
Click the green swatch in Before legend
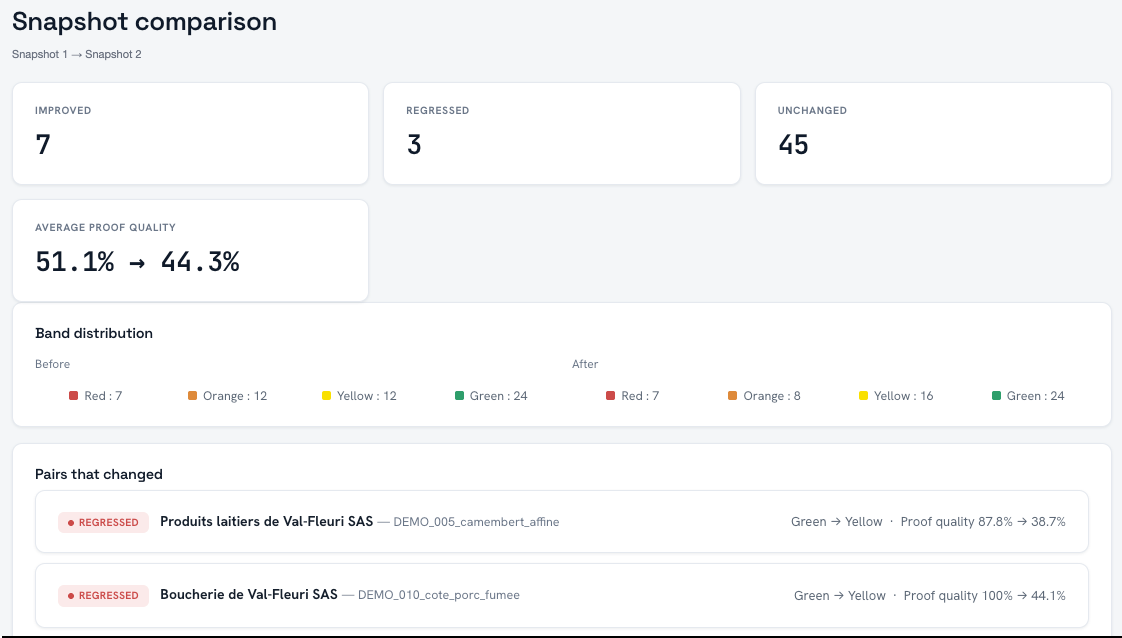[459, 396]
